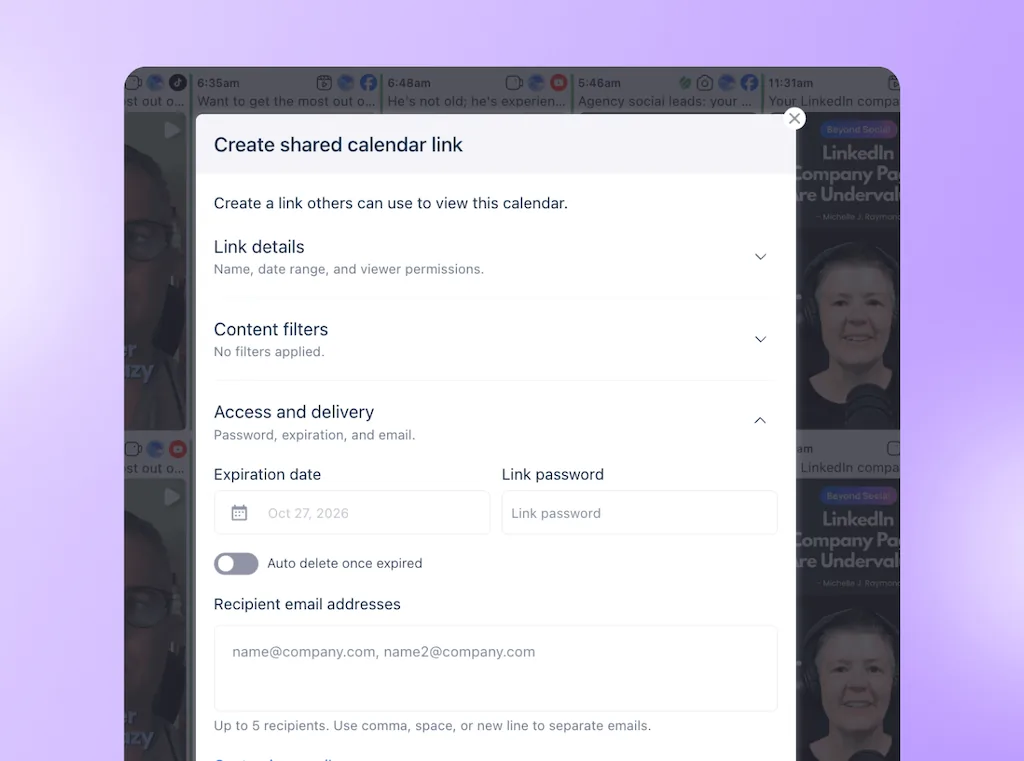
Task: Click 'Name, date range, and viewer permissions.' subtitle
Action: 349,269
